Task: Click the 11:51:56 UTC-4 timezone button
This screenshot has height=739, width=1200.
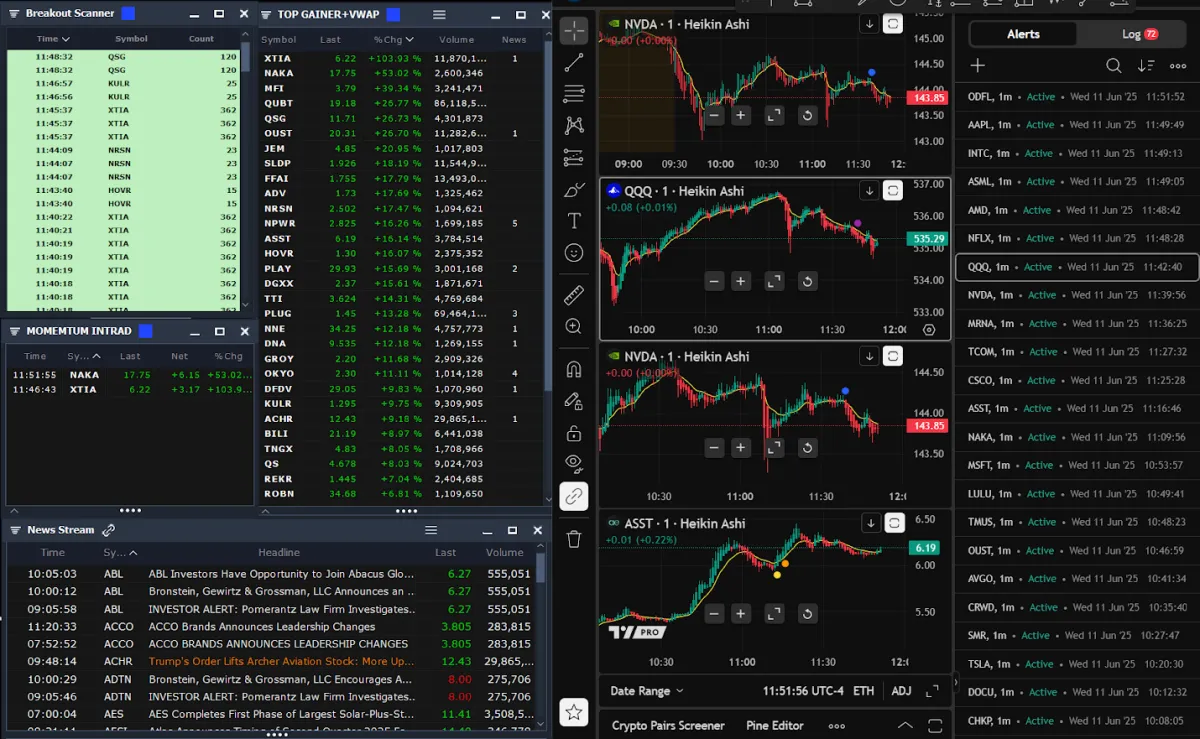Action: [x=804, y=691]
